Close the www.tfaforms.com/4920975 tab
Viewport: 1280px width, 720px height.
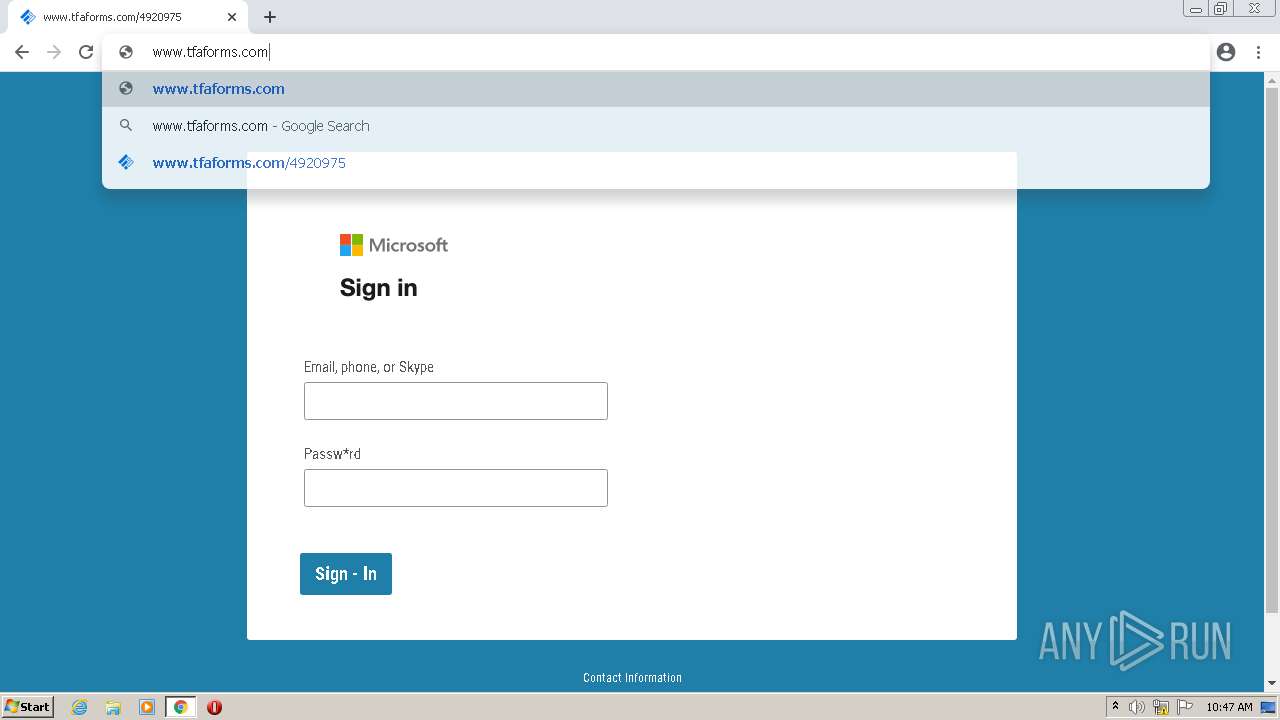click(232, 17)
